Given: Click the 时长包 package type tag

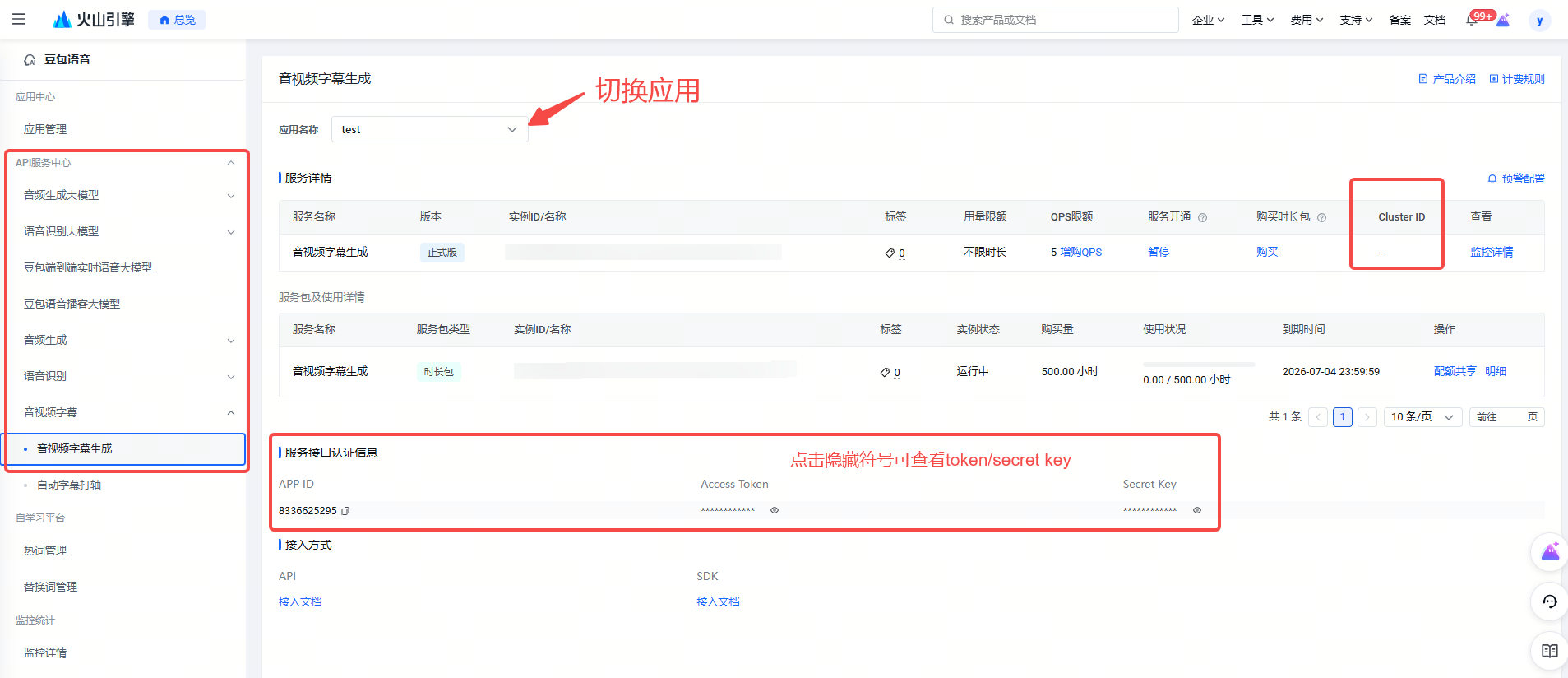Looking at the screenshot, I should point(439,372).
